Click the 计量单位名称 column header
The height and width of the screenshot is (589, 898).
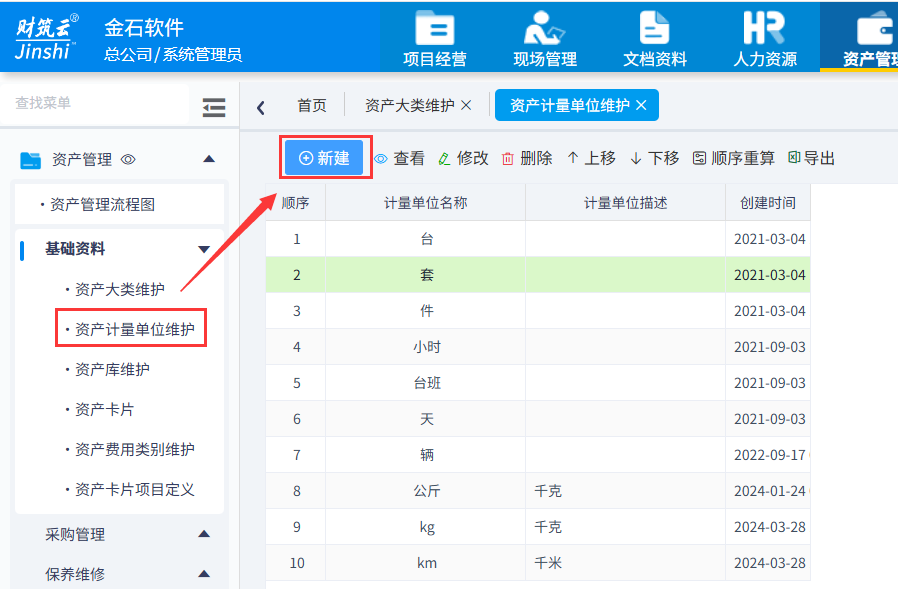(426, 203)
